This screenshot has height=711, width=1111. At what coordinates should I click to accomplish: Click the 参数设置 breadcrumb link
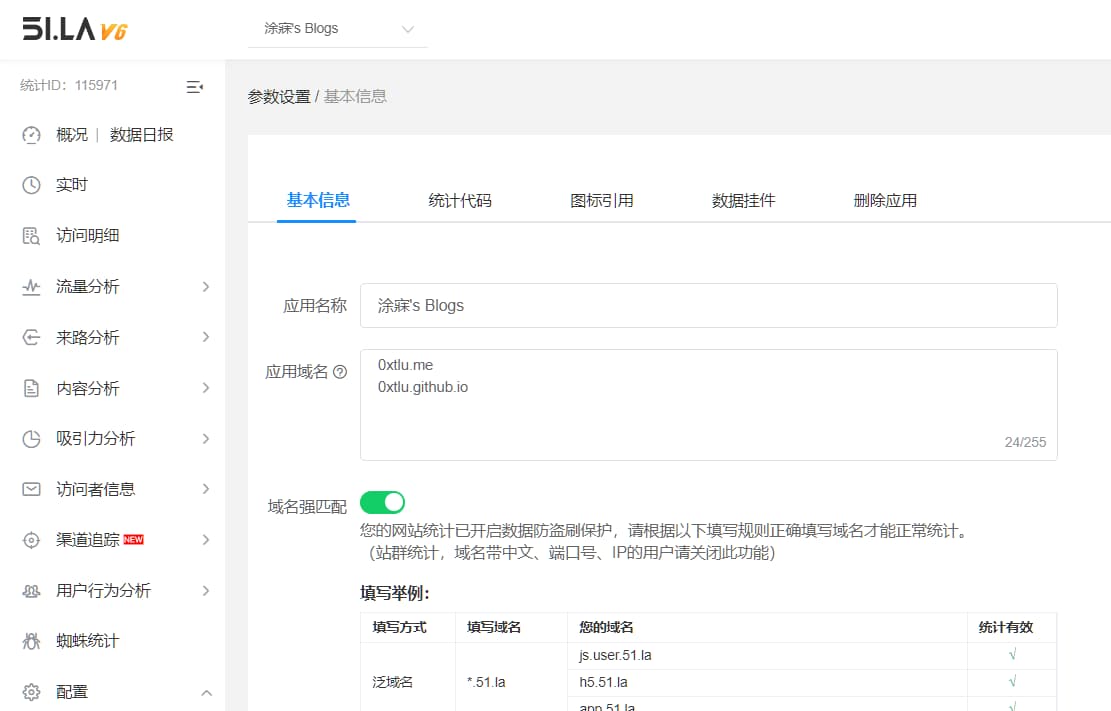(279, 97)
